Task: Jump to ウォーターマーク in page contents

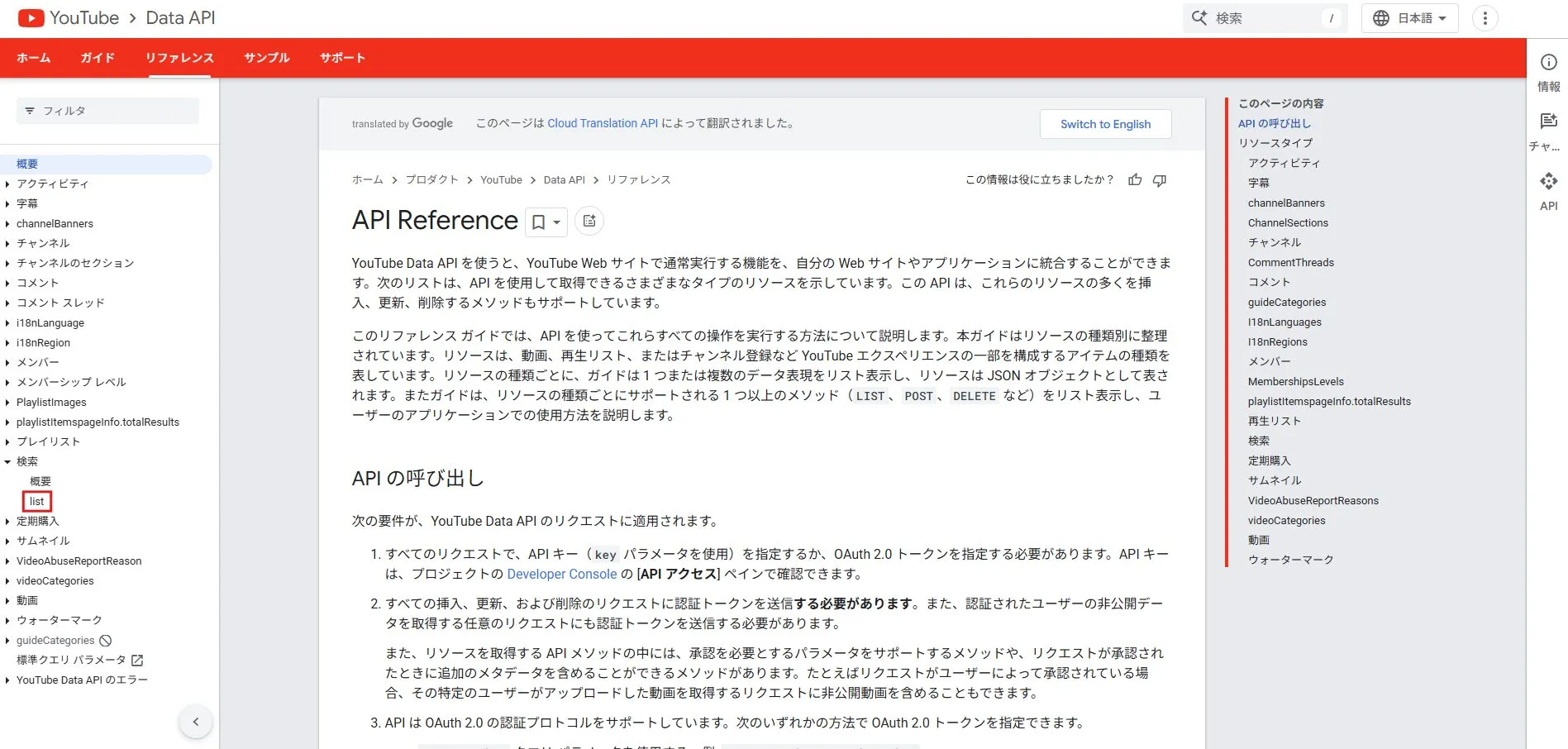Action: pos(1291,561)
